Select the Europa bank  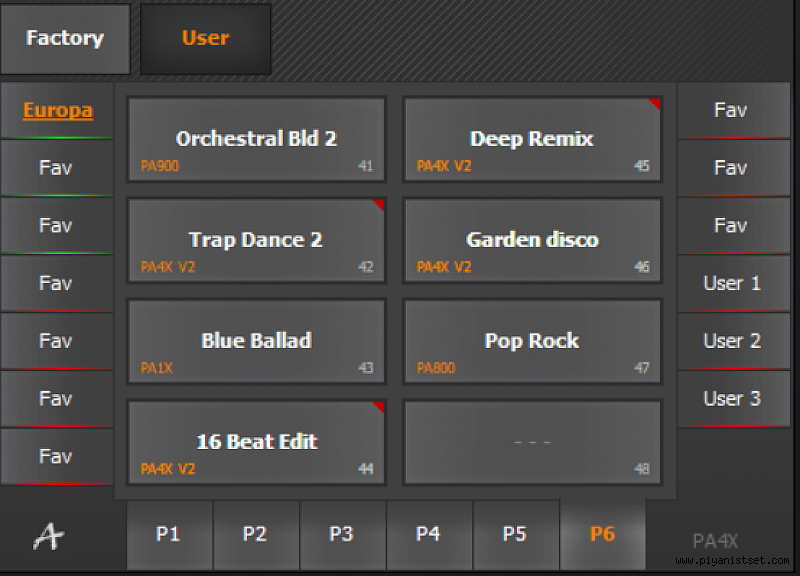[x=57, y=110]
